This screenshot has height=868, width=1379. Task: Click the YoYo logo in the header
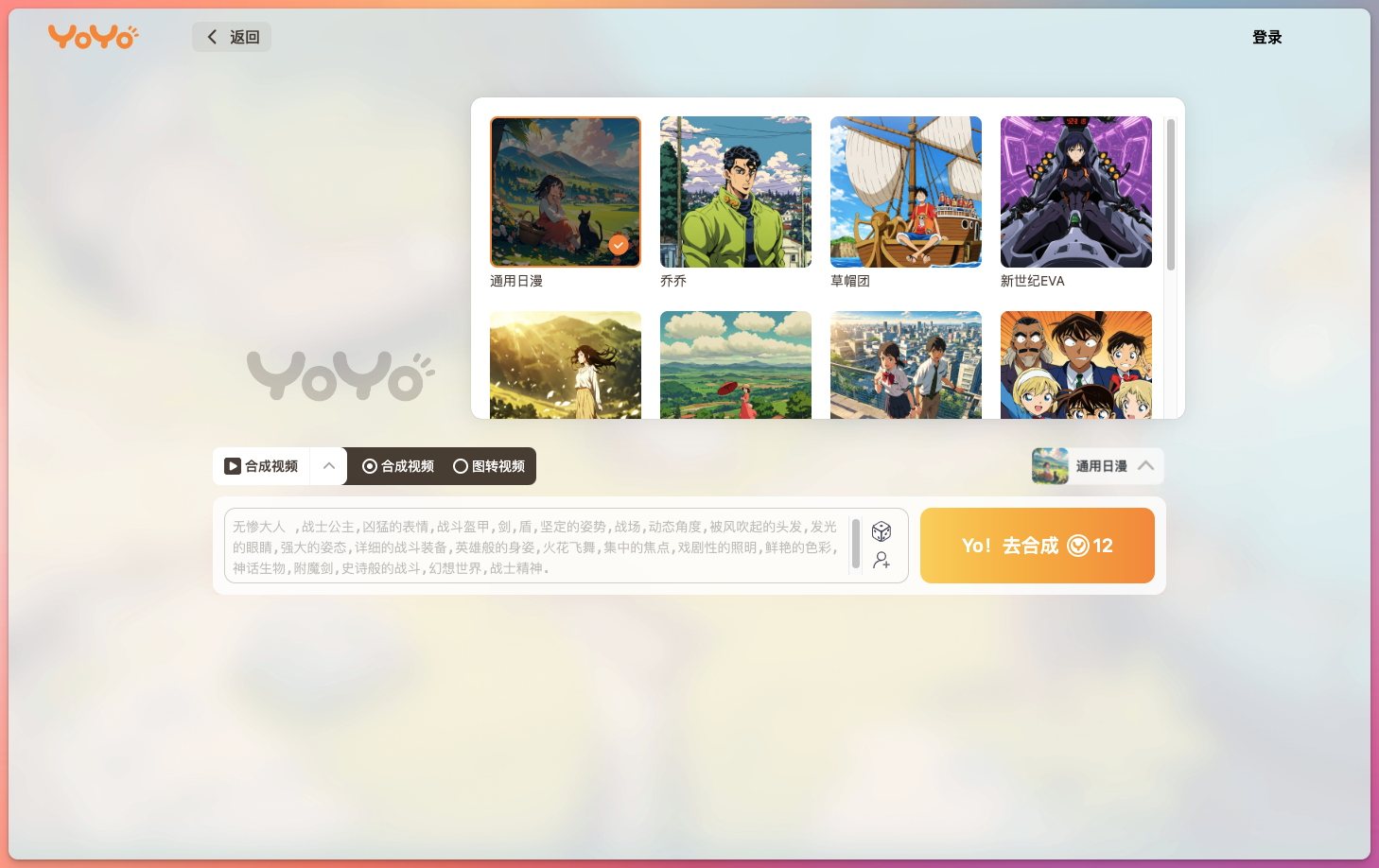point(93,36)
